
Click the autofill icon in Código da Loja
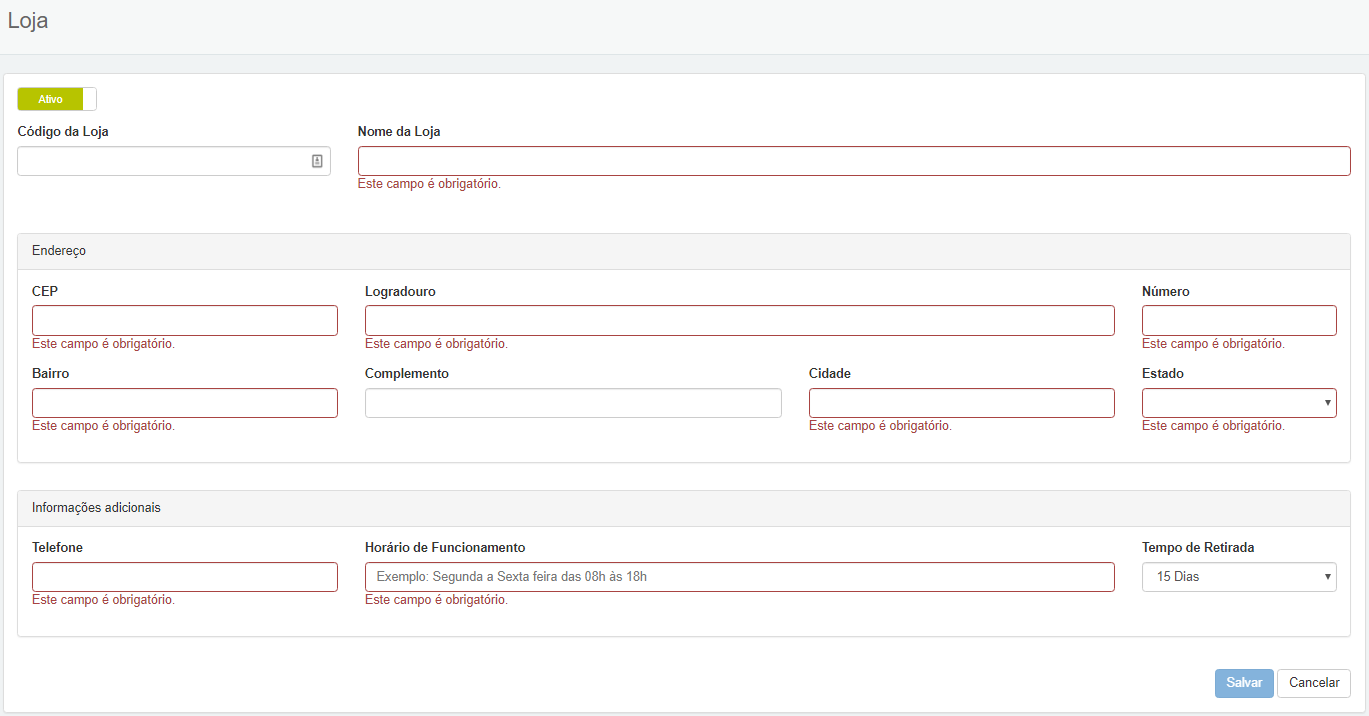pos(316,161)
